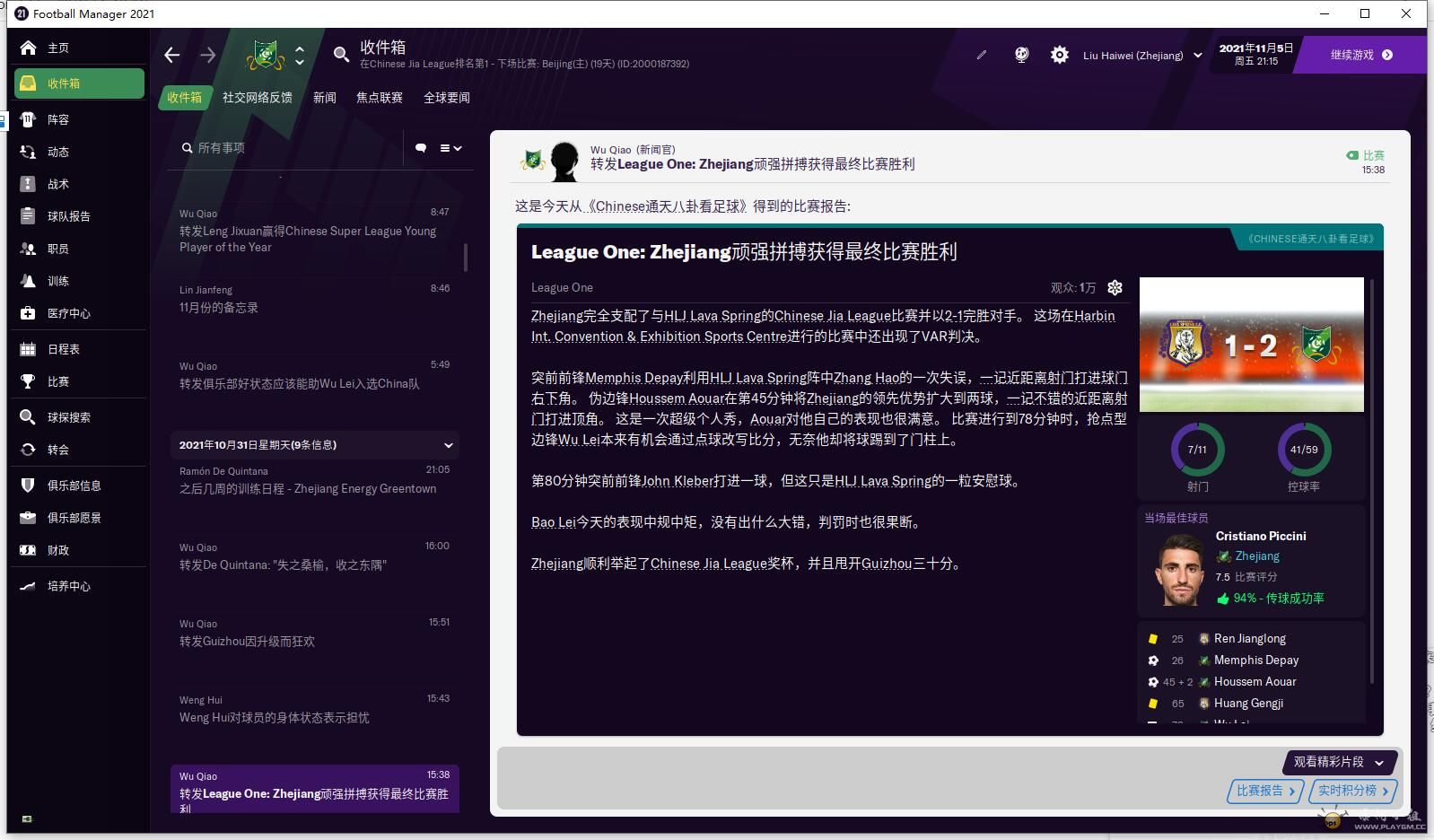1434x840 pixels.
Task: Open the inbox list view dropdown
Action: (x=450, y=148)
